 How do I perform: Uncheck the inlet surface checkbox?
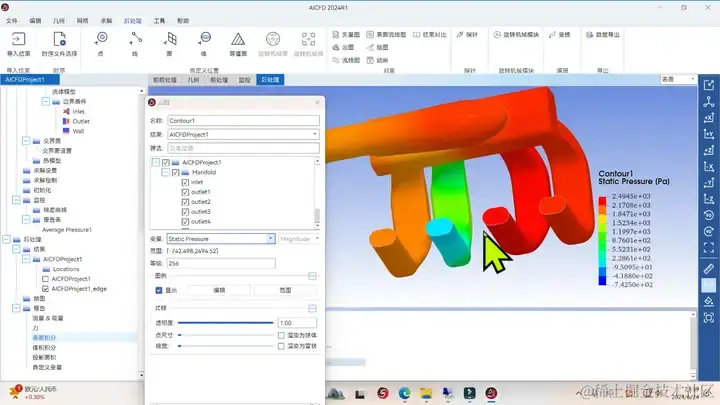[185, 182]
